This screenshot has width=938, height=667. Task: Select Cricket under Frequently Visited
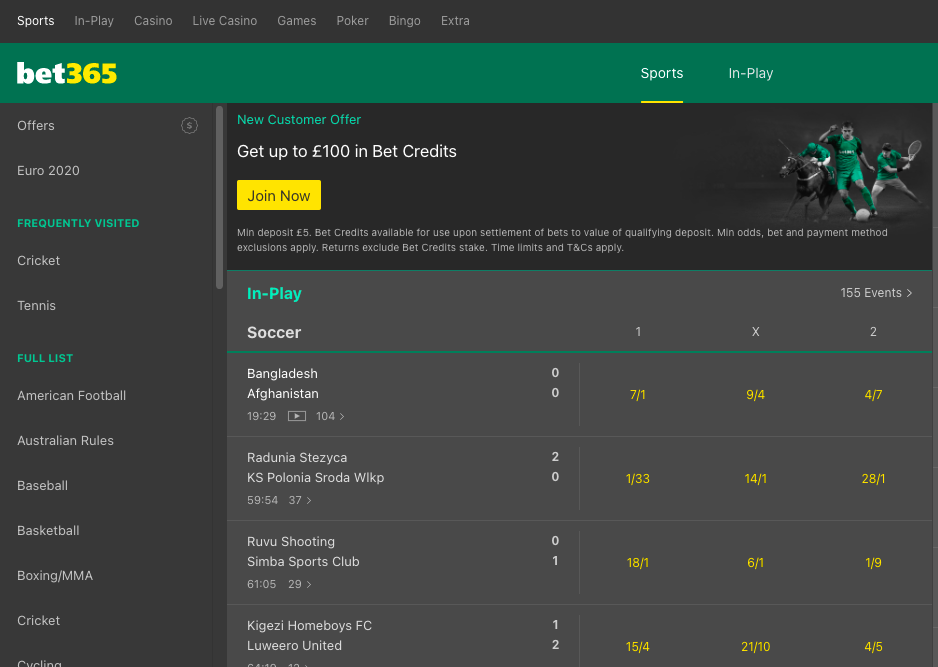point(39,261)
